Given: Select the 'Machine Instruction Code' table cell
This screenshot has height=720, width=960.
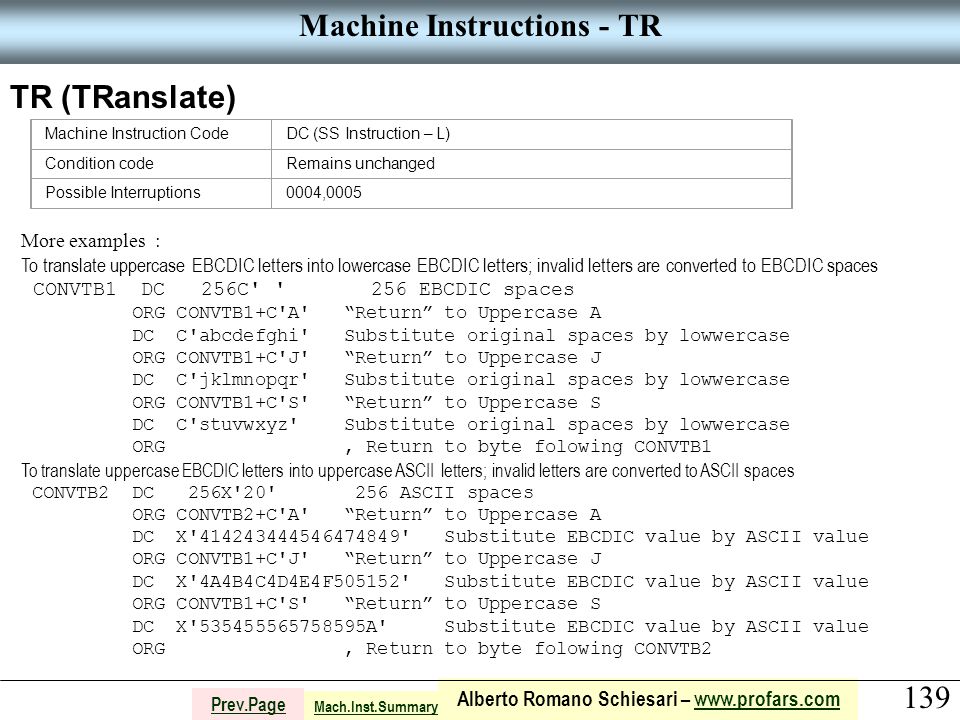Looking at the screenshot, I should click(x=151, y=134).
